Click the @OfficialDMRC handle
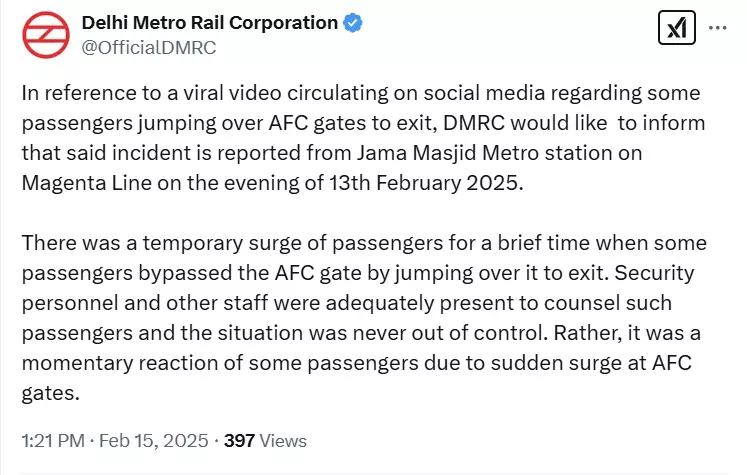This screenshot has width=747, height=475. pos(148,47)
